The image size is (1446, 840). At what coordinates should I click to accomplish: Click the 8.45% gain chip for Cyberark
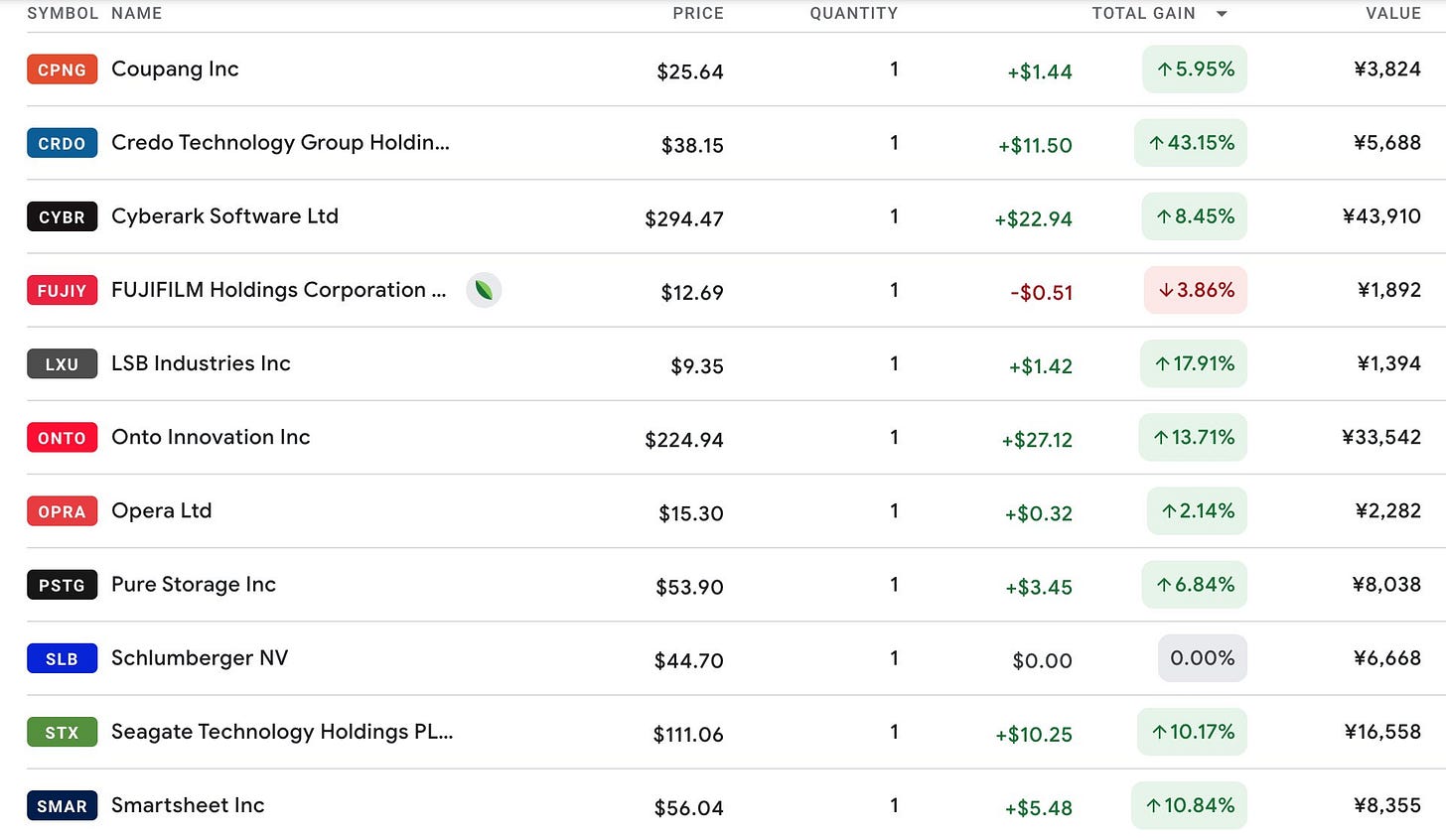pos(1195,216)
